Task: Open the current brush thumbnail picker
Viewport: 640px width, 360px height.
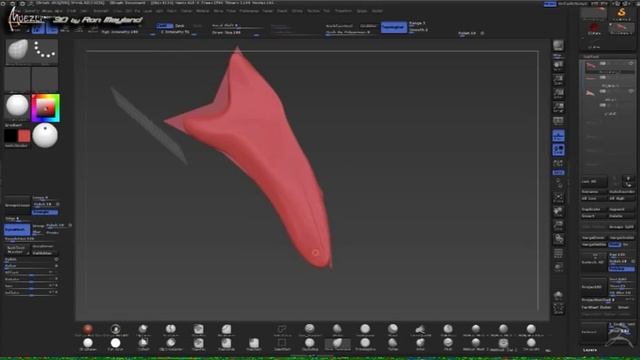Action: (17, 51)
